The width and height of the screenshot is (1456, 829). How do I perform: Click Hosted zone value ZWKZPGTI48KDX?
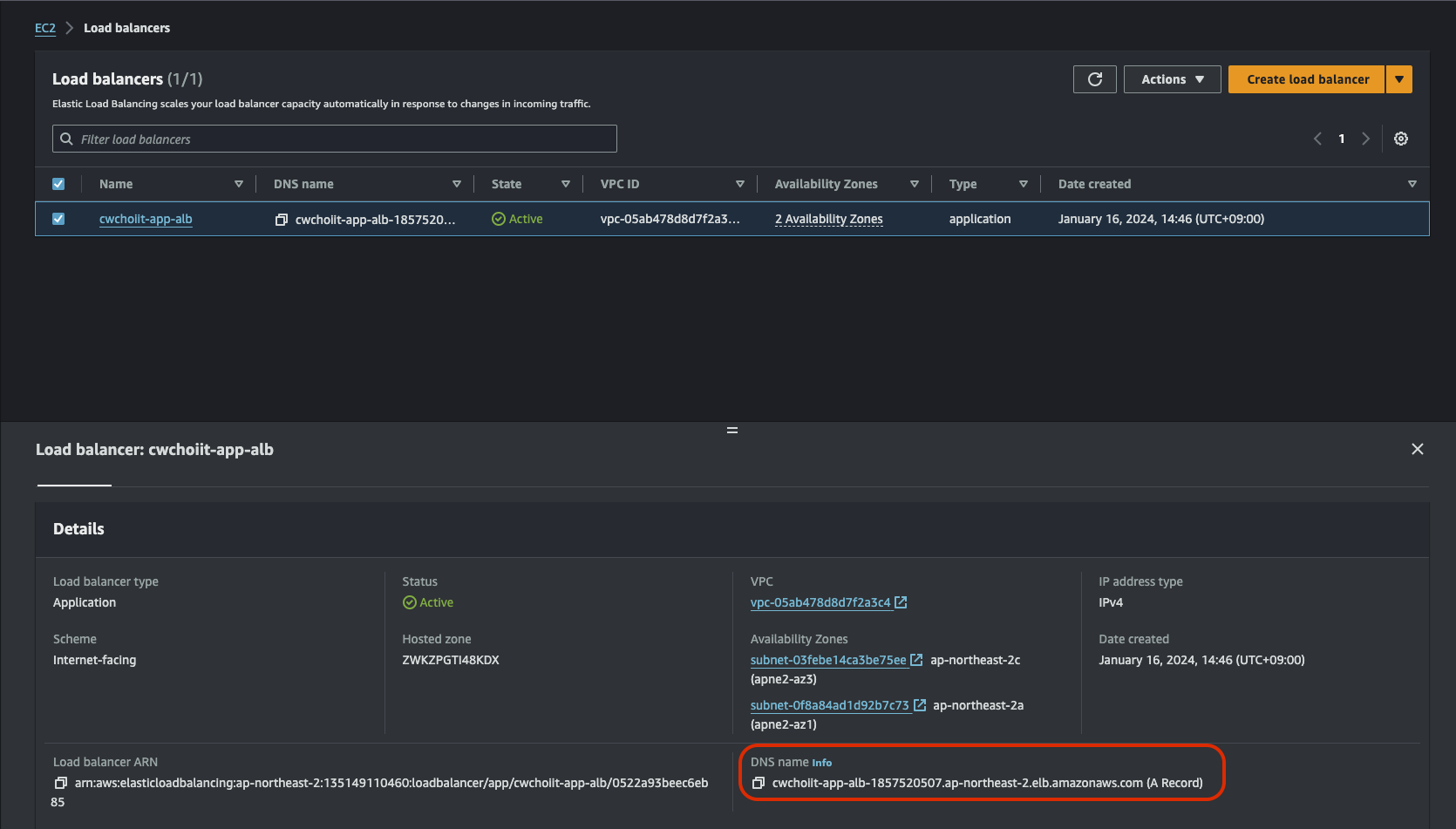pos(451,660)
